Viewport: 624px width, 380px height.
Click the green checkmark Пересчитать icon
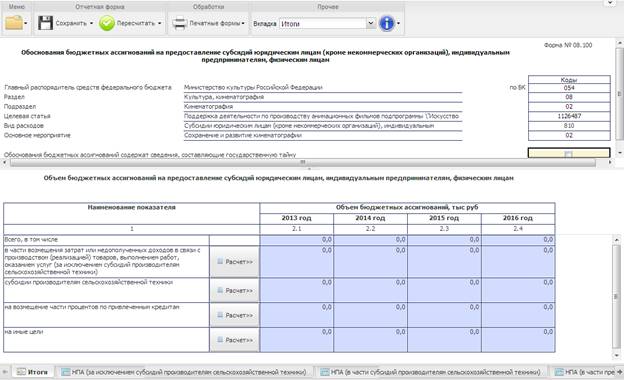(107, 23)
